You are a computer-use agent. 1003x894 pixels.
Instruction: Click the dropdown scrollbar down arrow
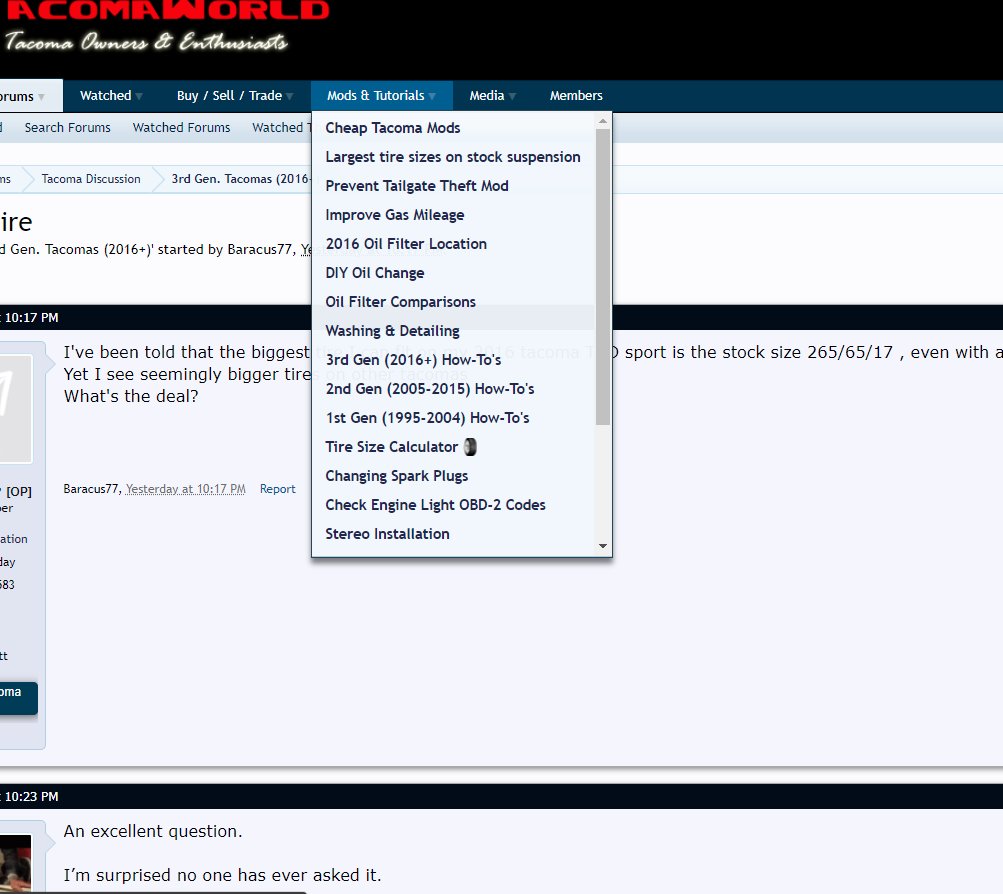(x=603, y=546)
